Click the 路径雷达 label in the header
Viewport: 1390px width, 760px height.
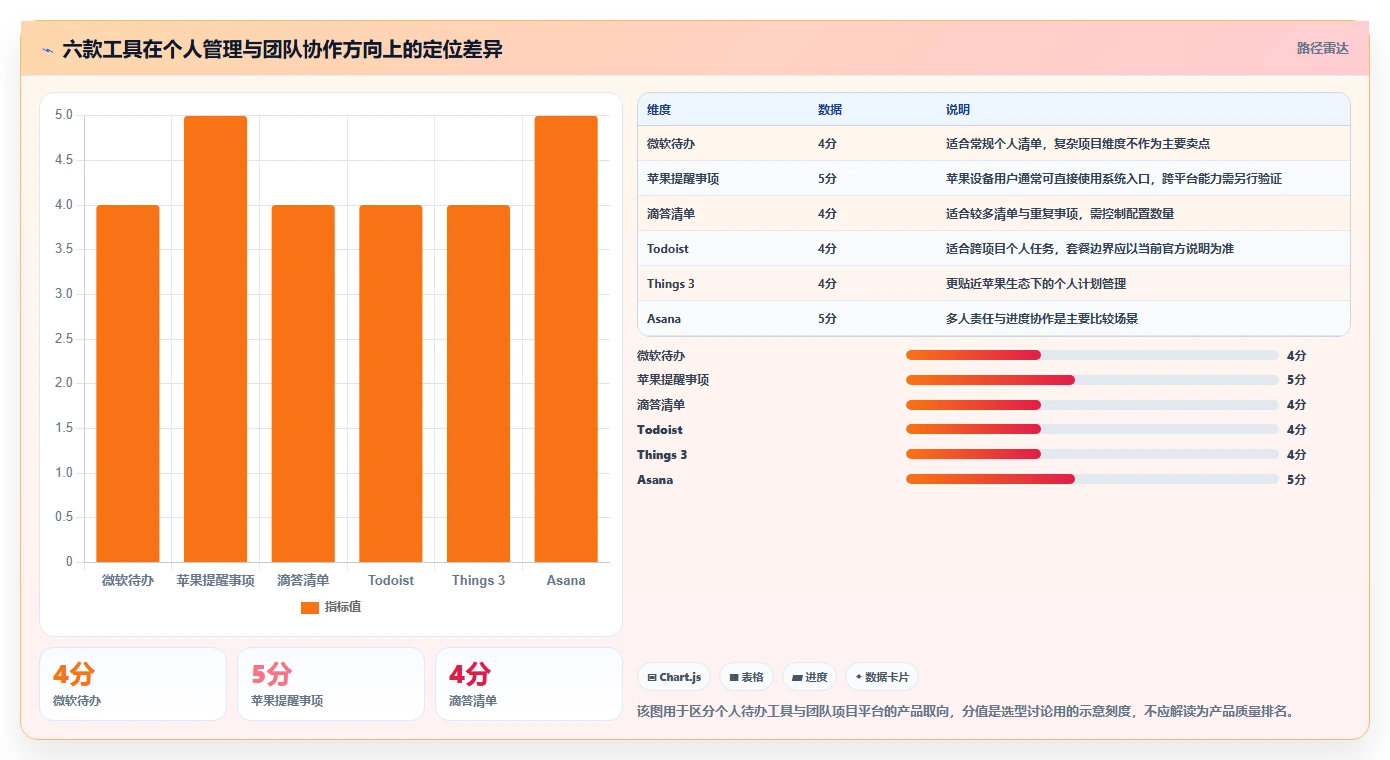pos(1322,48)
